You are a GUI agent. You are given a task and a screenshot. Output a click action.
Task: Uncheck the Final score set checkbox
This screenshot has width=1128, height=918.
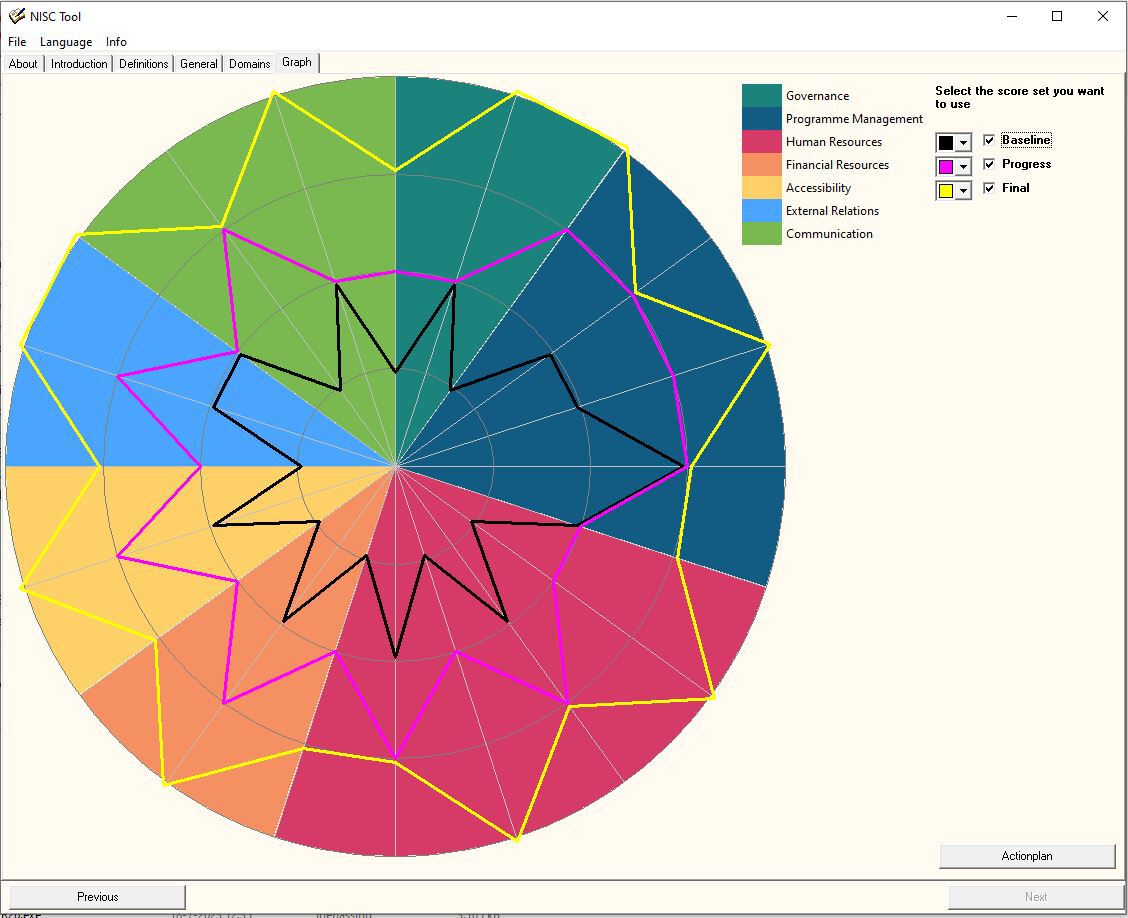pos(989,188)
